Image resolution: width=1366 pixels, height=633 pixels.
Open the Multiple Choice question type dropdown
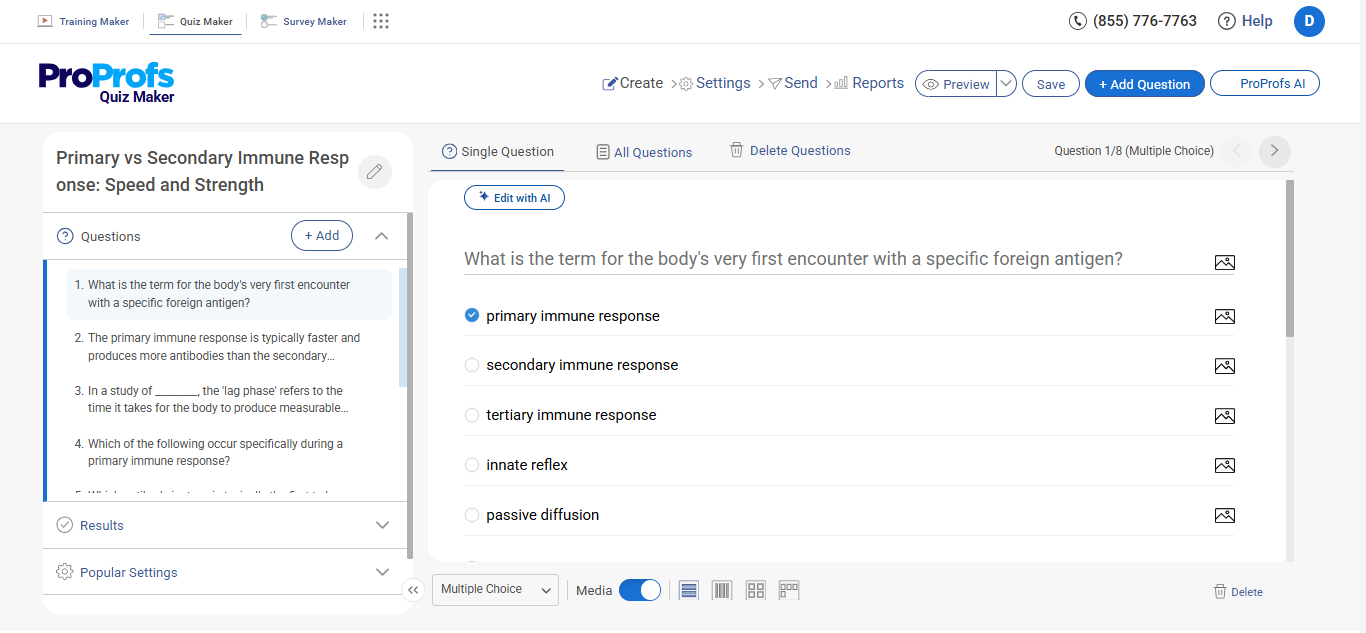click(x=495, y=590)
